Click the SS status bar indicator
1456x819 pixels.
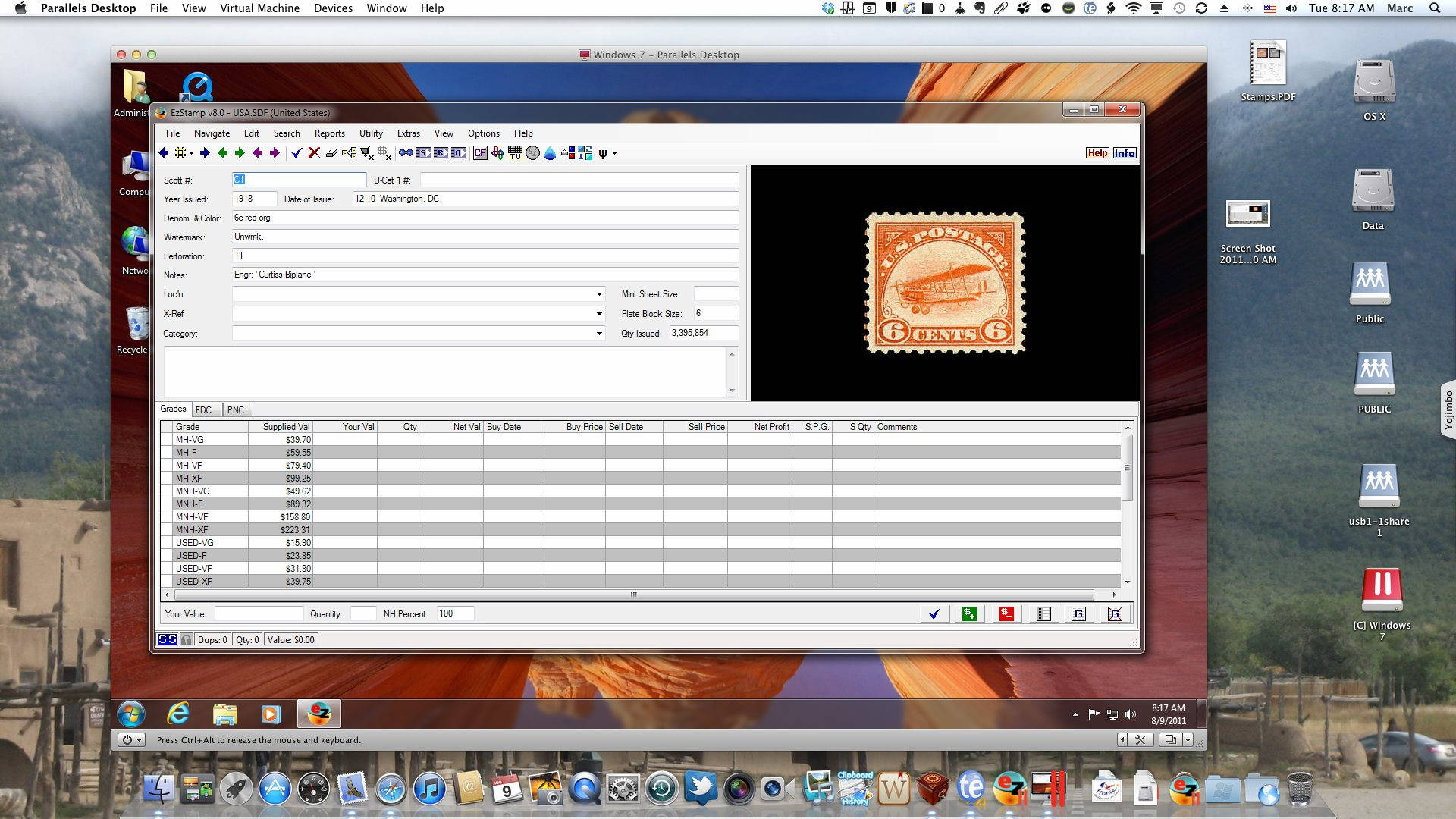168,640
